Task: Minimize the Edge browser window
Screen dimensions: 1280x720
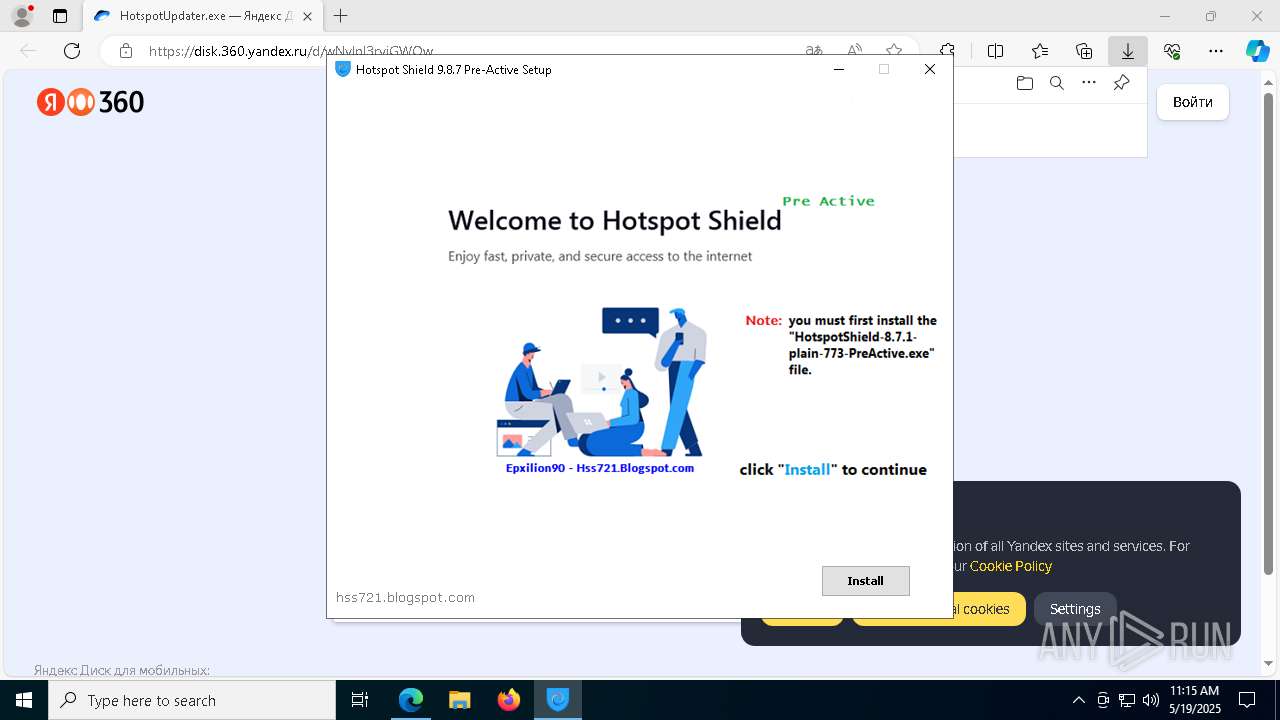Action: pyautogui.click(x=1165, y=16)
